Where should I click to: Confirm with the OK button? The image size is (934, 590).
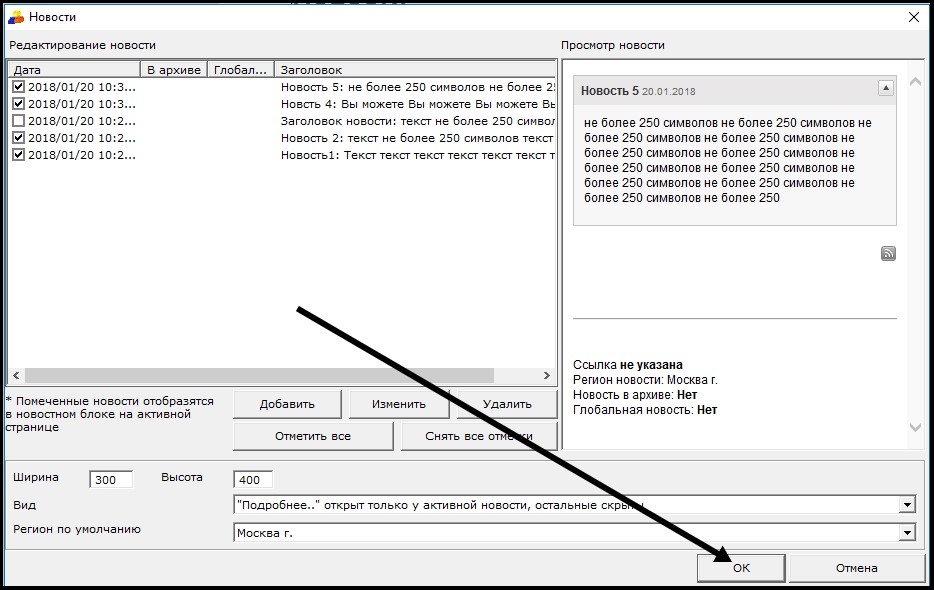pos(741,568)
